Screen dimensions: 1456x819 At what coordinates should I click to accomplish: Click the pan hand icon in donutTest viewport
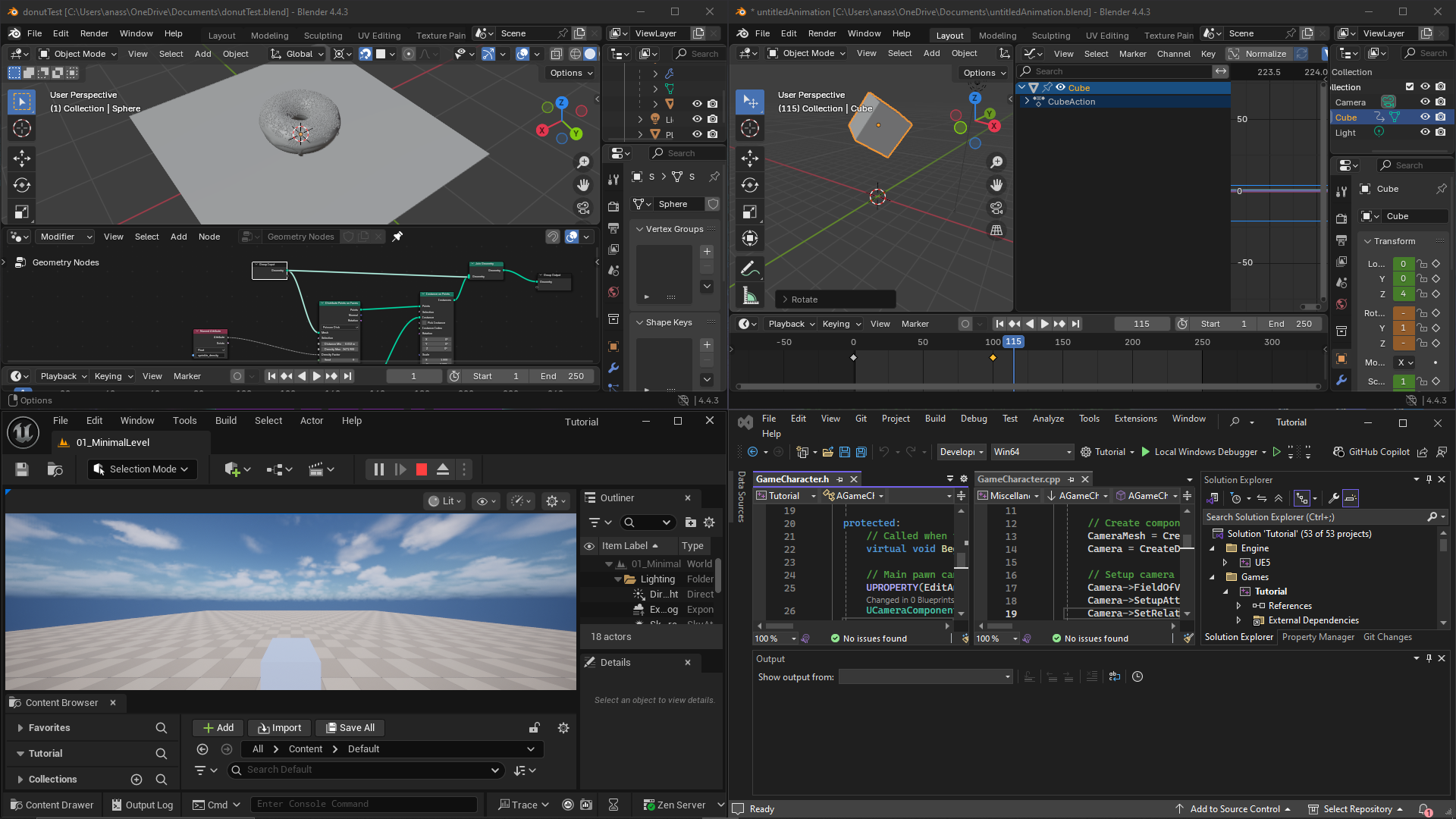(583, 185)
